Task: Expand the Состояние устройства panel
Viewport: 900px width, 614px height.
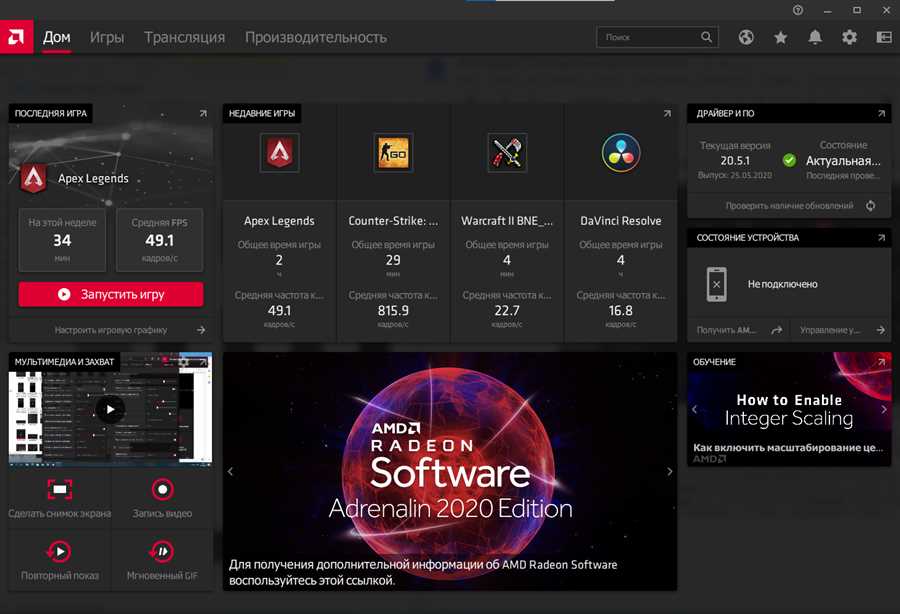Action: pyautogui.click(x=881, y=238)
